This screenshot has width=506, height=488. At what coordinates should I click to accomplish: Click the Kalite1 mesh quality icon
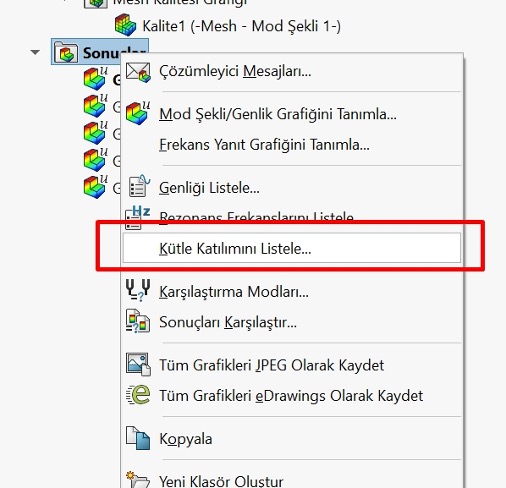125,25
